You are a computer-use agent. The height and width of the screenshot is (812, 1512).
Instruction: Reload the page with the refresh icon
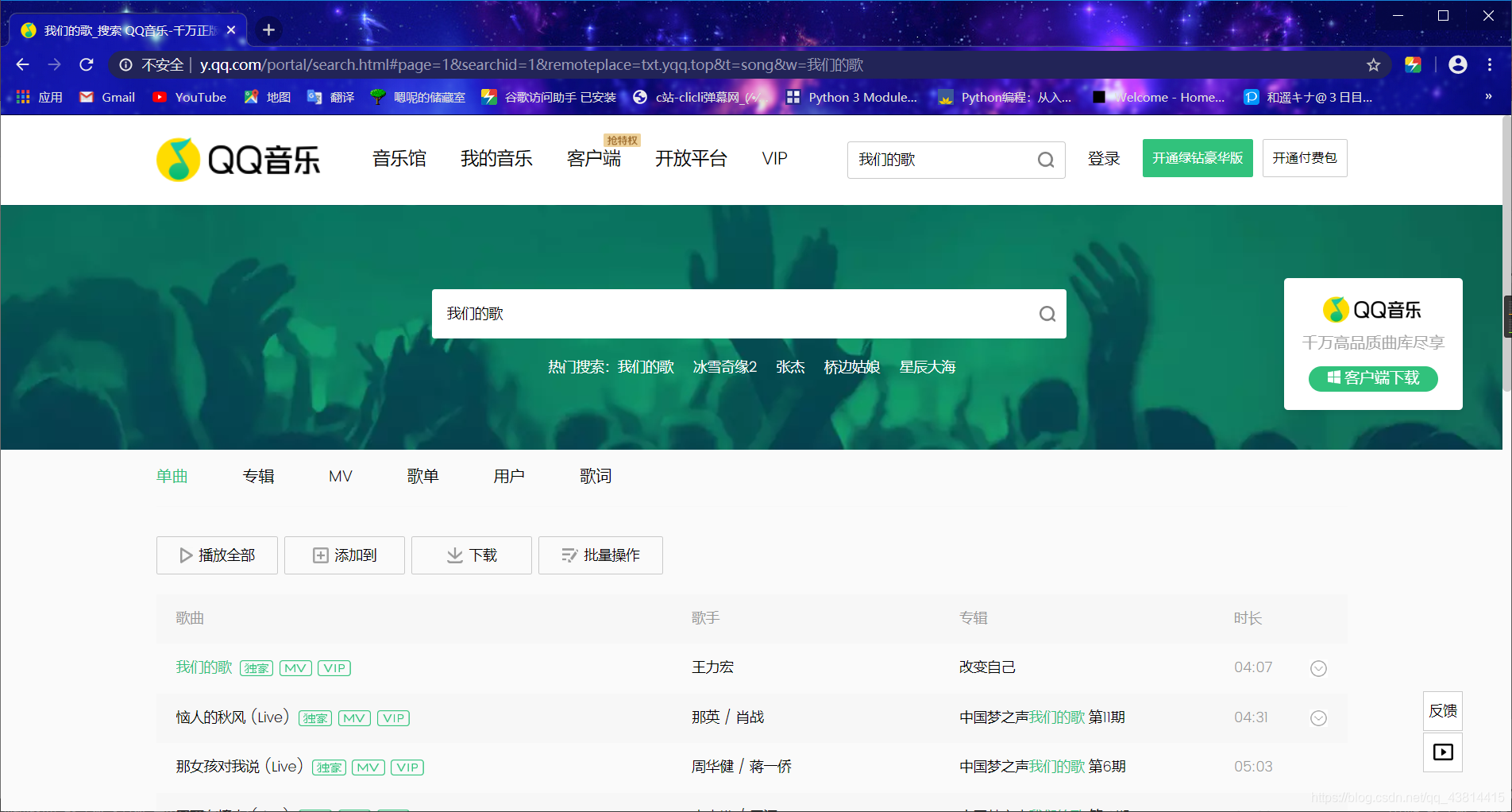point(87,64)
